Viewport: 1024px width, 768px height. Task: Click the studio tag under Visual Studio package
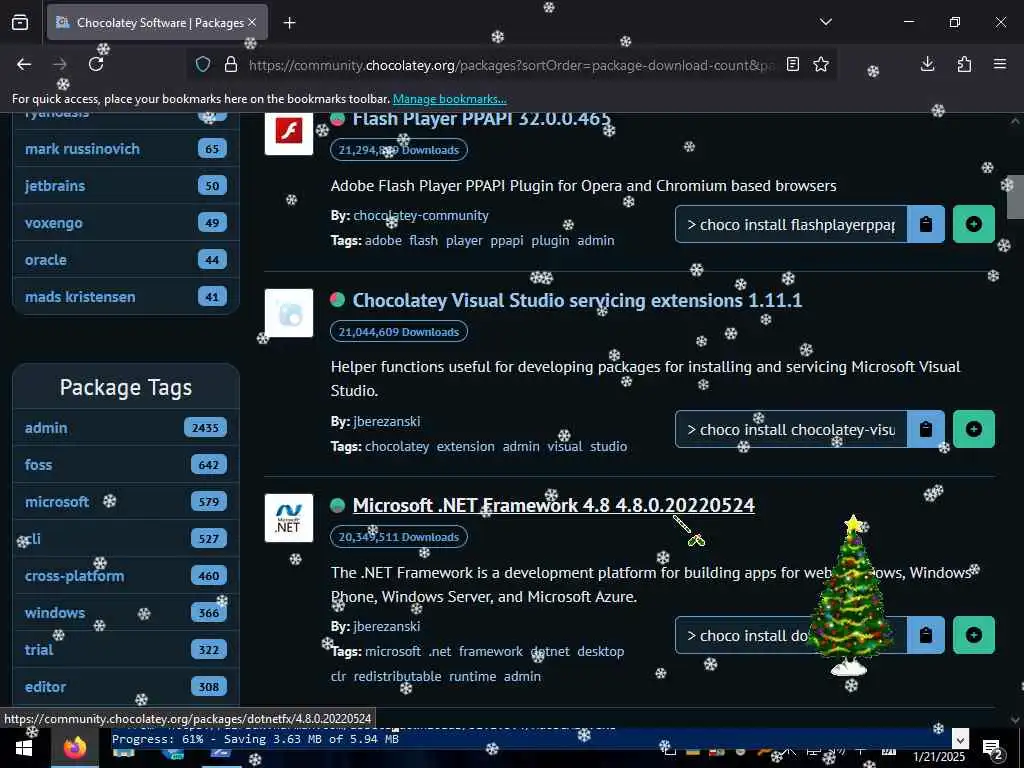[609, 447]
